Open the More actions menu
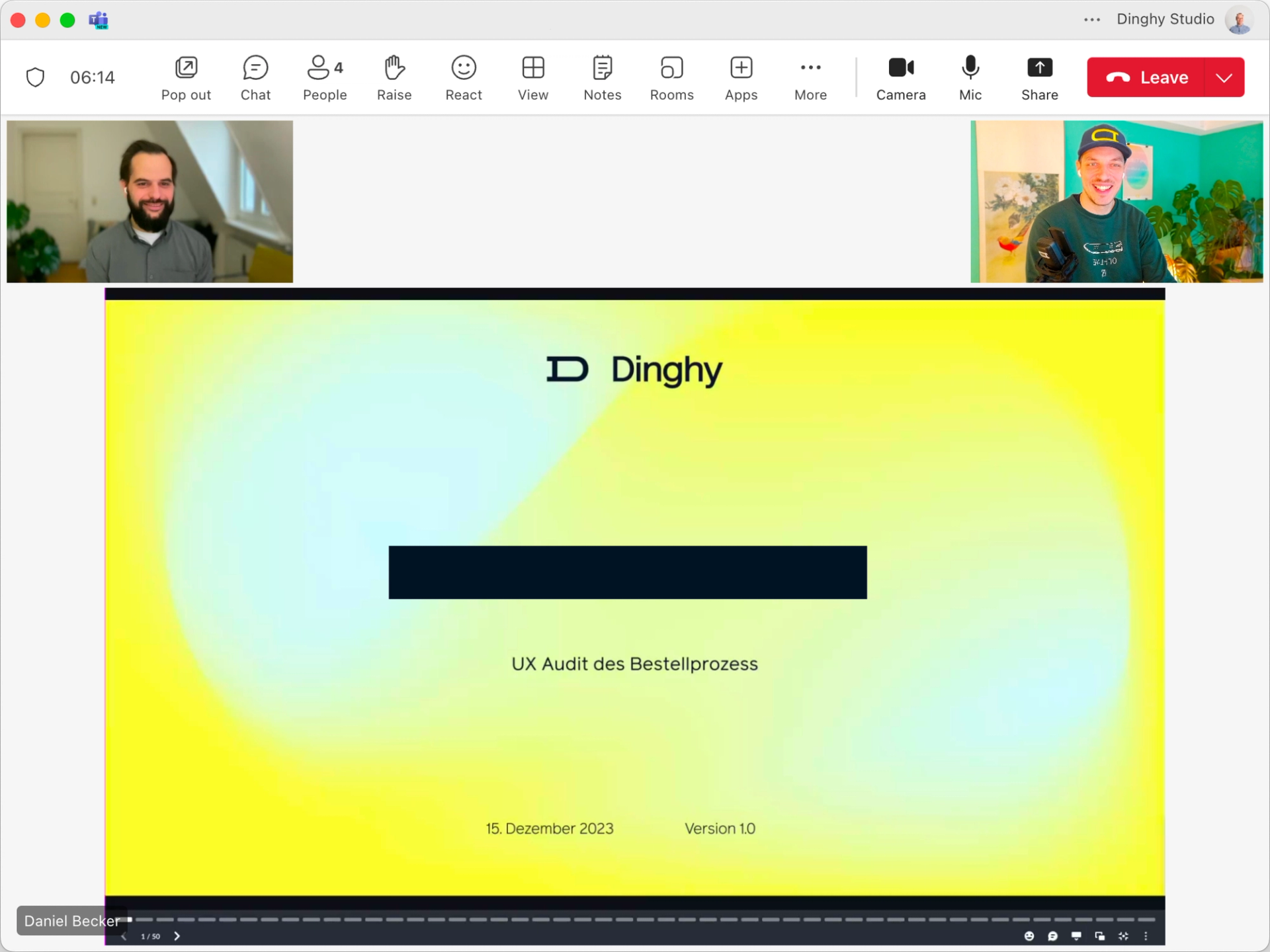1270x952 pixels. point(810,78)
